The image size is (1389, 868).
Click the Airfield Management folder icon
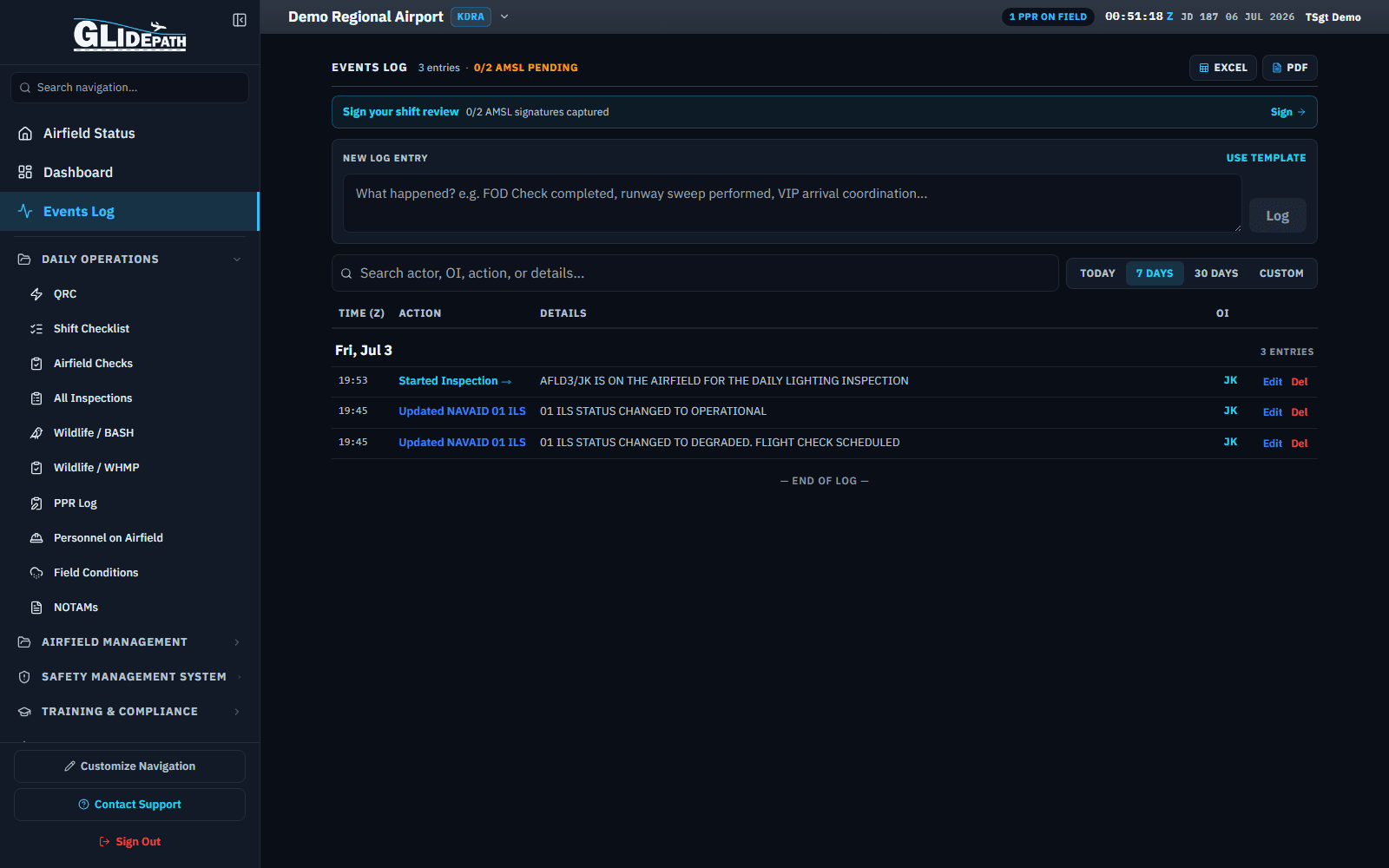pyautogui.click(x=24, y=642)
